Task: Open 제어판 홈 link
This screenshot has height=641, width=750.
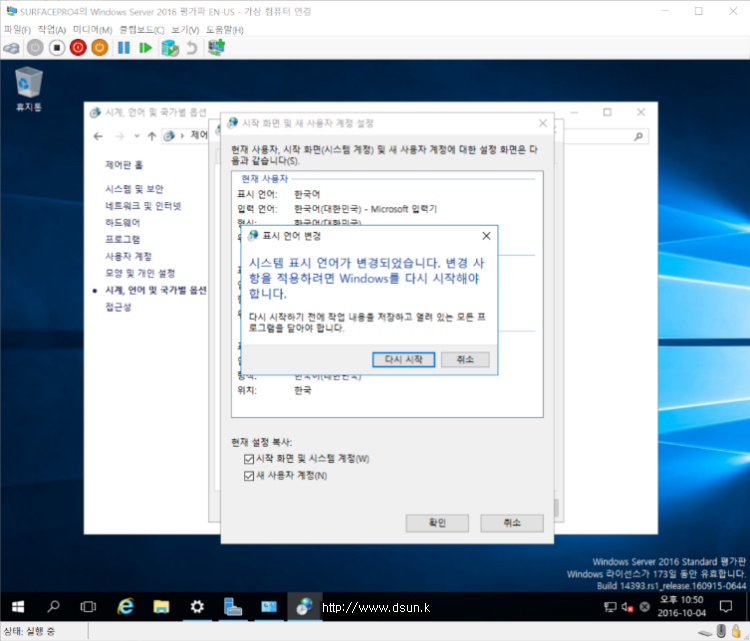Action: 124,165
